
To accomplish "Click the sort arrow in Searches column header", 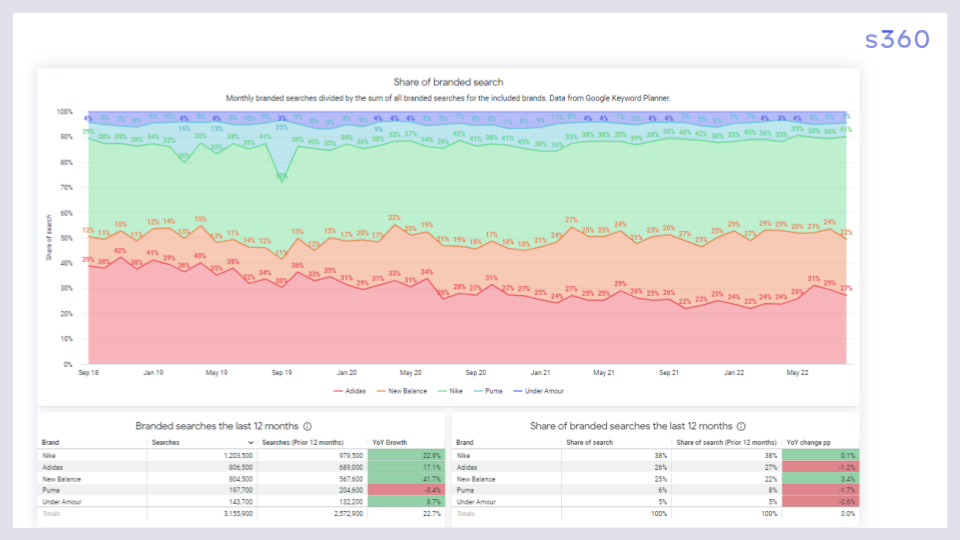I will pyautogui.click(x=250, y=443).
